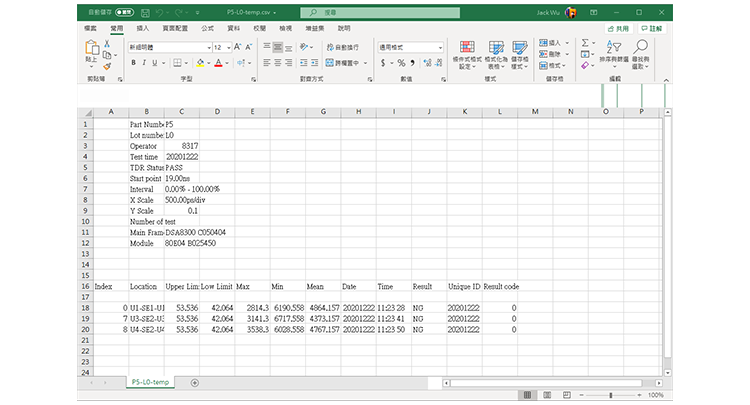Click the Orientation text angle icon
The image size is (750, 405).
[304, 47]
